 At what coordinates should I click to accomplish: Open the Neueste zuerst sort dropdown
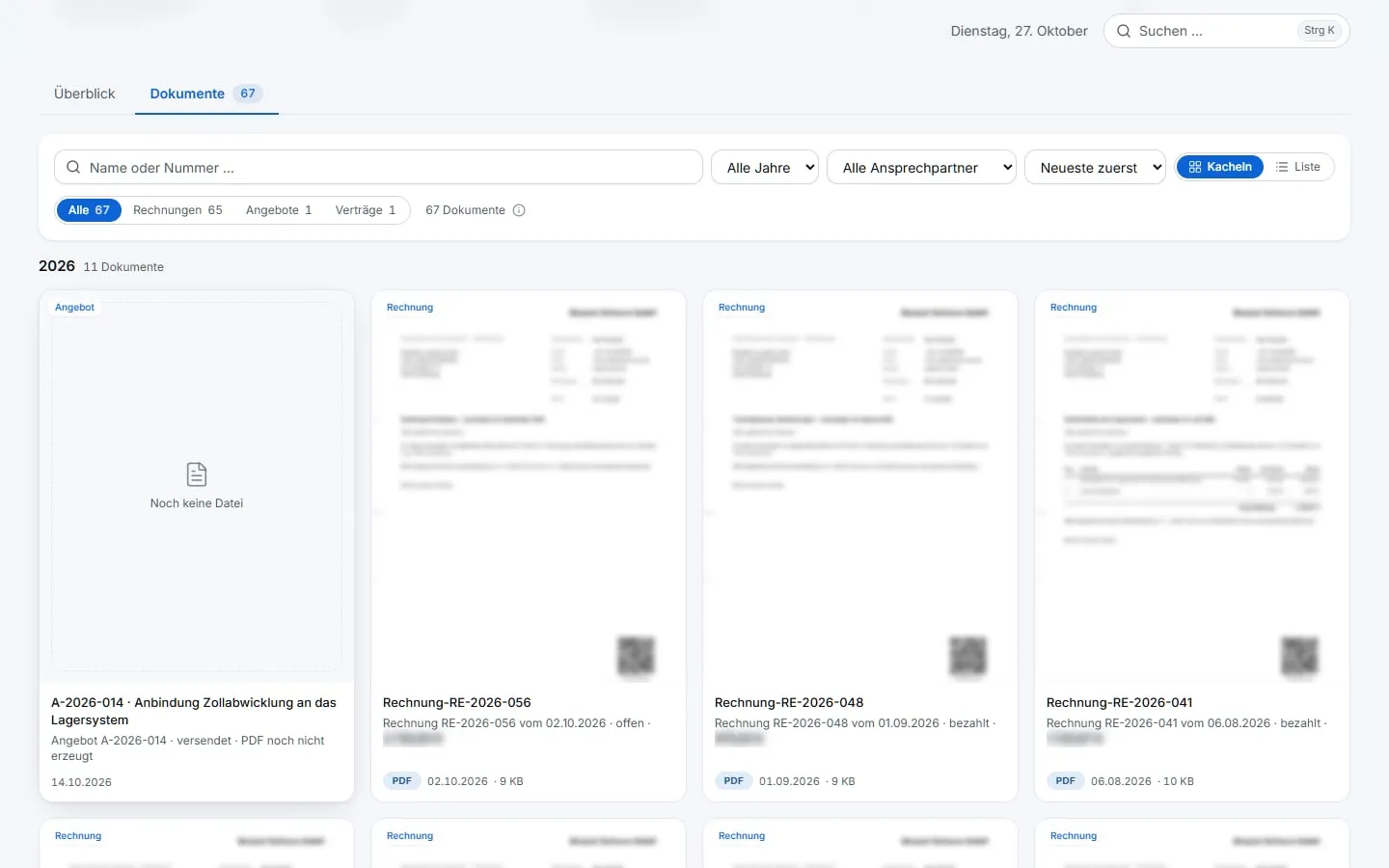pyautogui.click(x=1095, y=167)
